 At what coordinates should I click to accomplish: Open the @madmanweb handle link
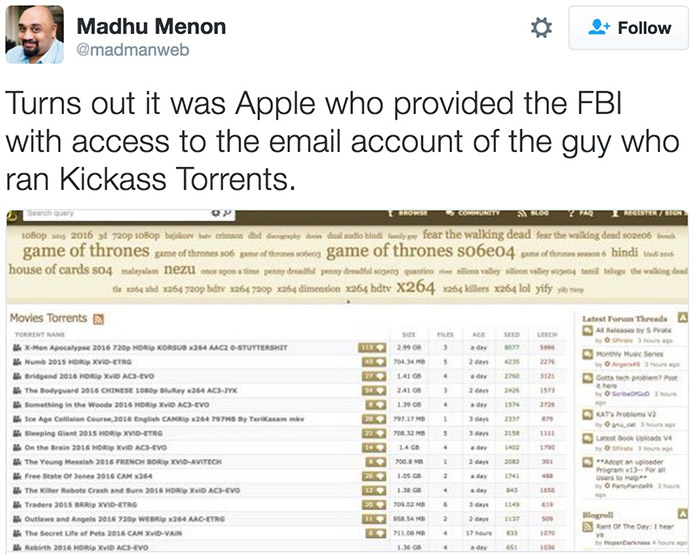(118, 46)
